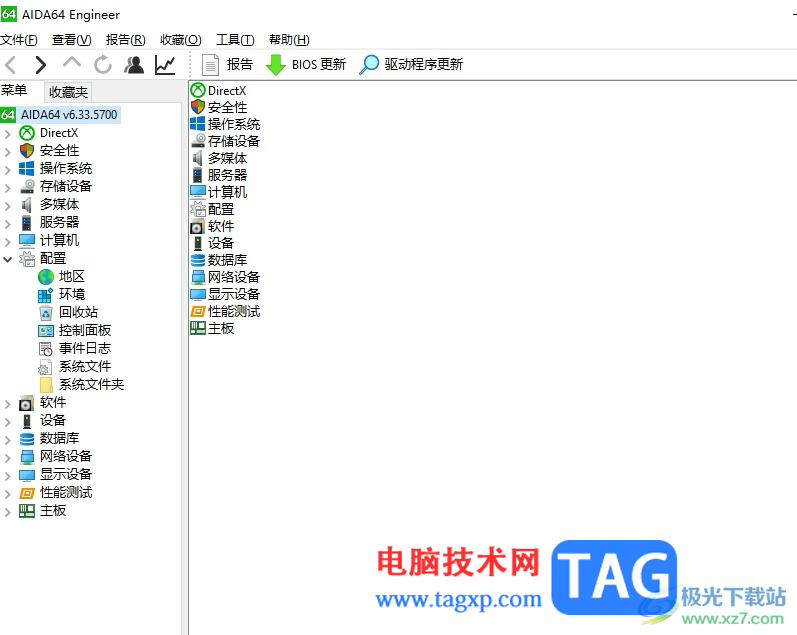Open the 收藏(O) menu
This screenshot has height=635, width=797.
click(180, 40)
